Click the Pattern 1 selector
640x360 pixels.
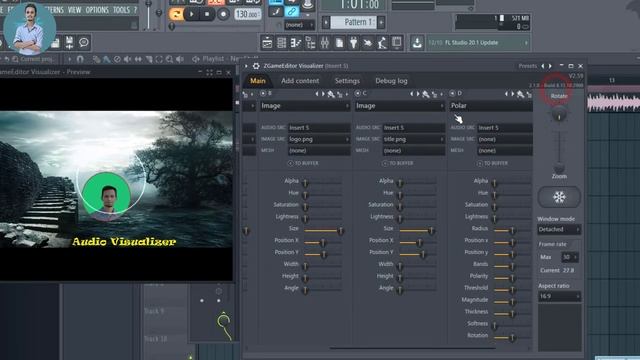[x=353, y=22]
